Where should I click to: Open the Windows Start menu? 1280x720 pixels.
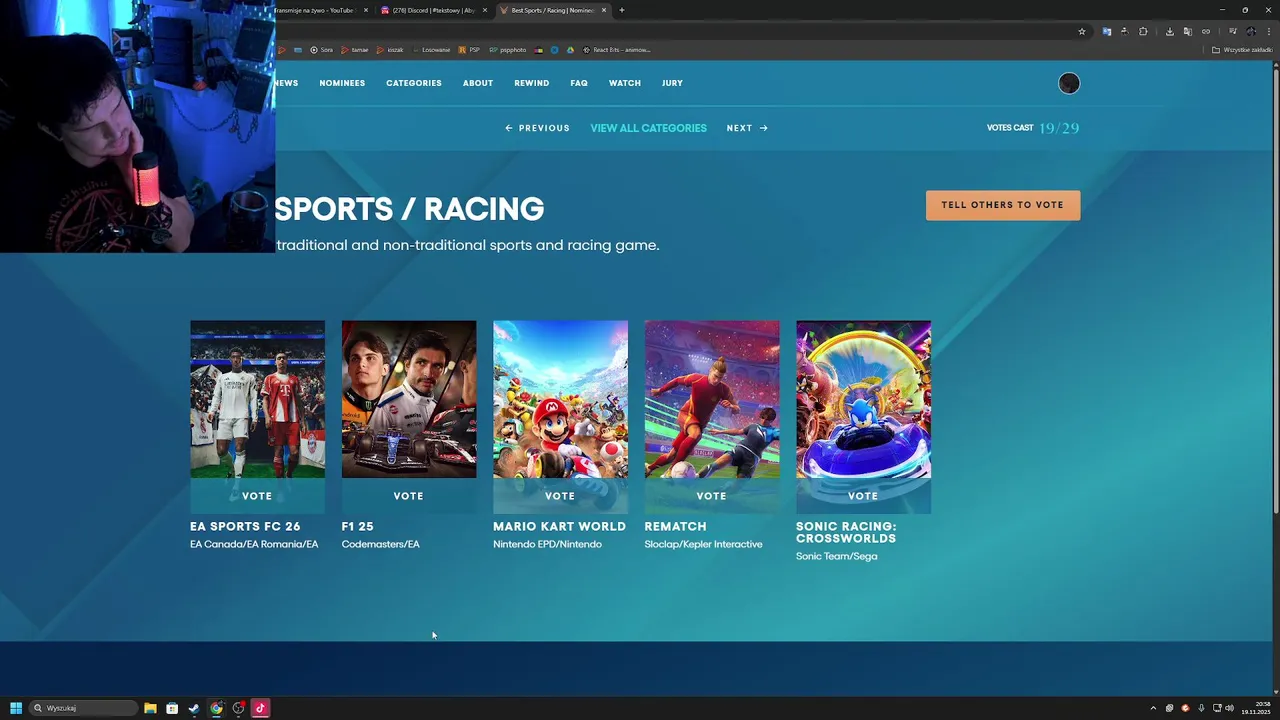click(16, 708)
